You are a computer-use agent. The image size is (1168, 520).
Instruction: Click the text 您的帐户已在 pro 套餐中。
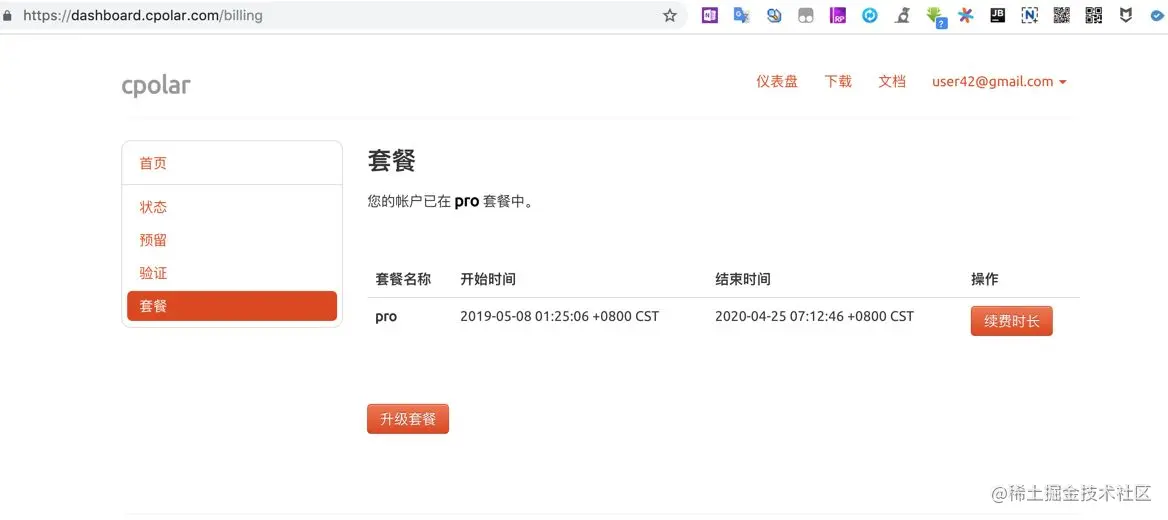click(x=451, y=201)
